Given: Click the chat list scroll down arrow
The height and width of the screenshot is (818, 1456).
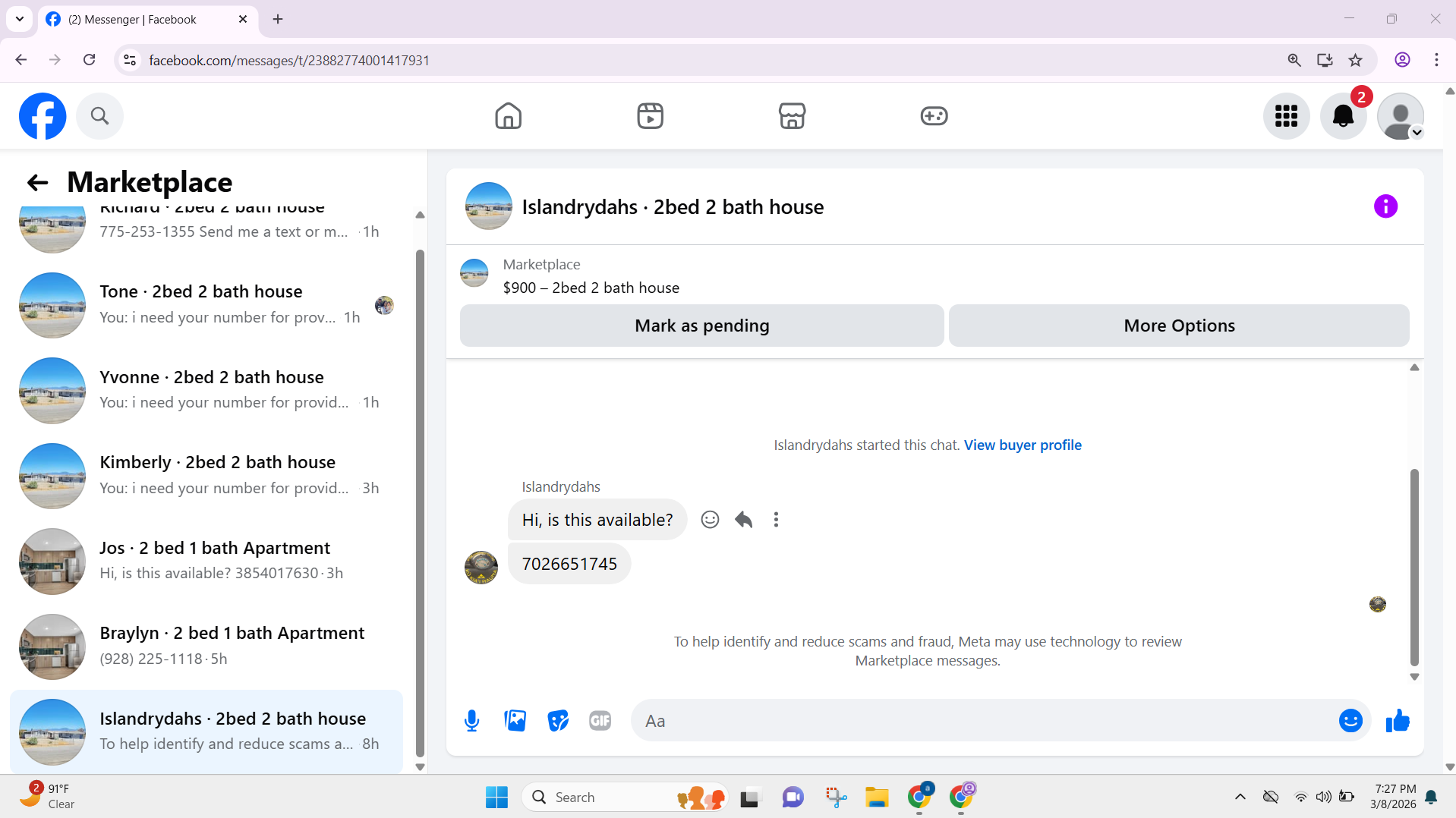Looking at the screenshot, I should [420, 766].
